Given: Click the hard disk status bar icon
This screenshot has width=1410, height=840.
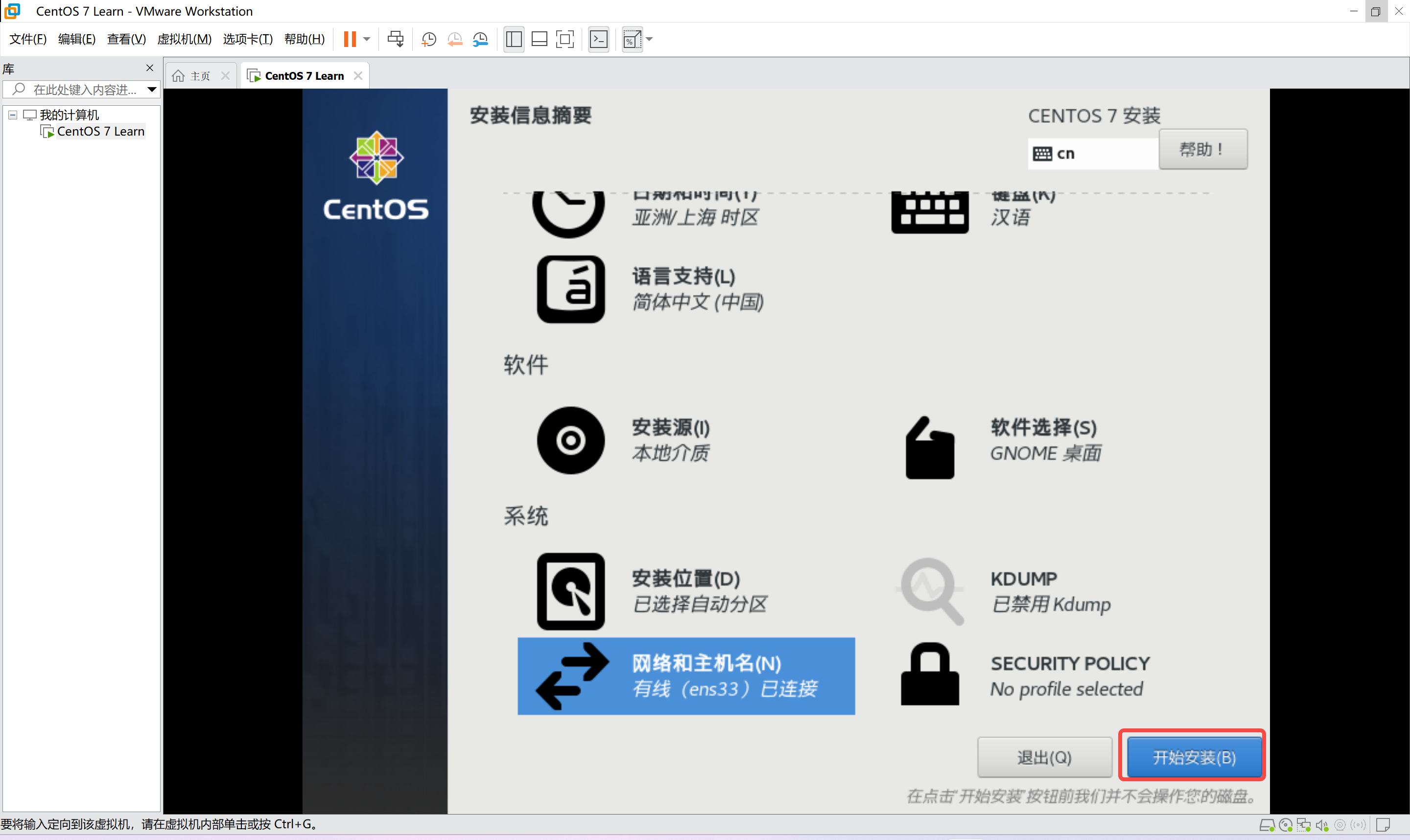Looking at the screenshot, I should click(x=1268, y=825).
